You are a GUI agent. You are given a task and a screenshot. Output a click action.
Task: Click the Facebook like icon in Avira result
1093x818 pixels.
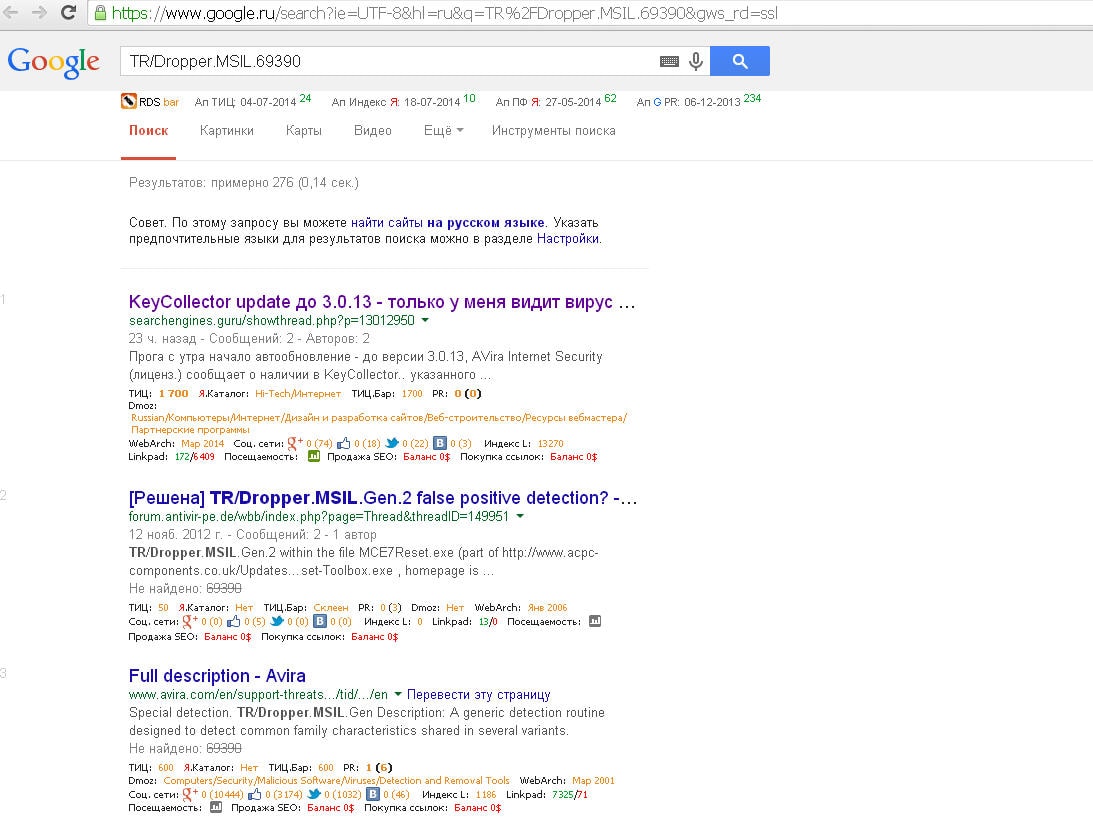(254, 794)
